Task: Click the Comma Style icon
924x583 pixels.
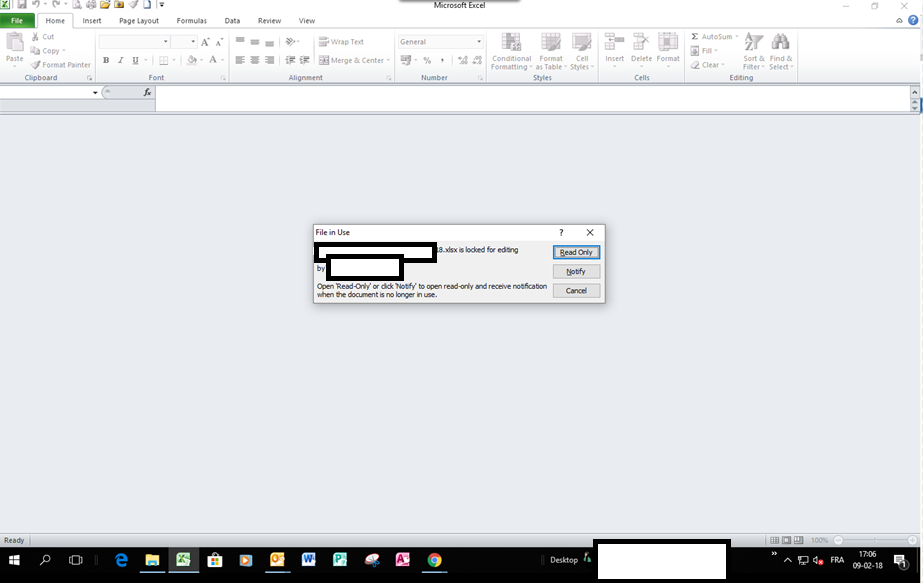Action: point(442,60)
